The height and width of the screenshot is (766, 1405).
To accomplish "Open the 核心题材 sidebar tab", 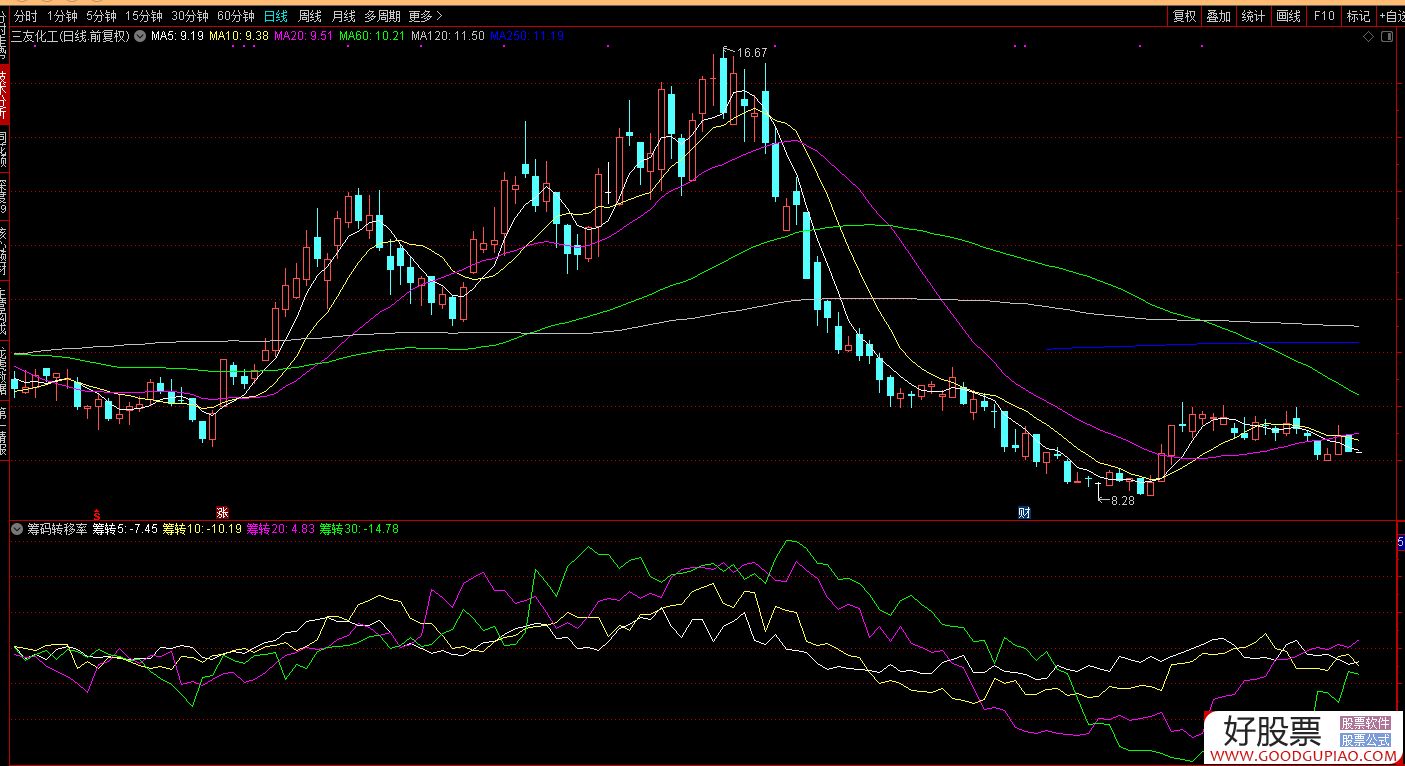I will click(4, 251).
